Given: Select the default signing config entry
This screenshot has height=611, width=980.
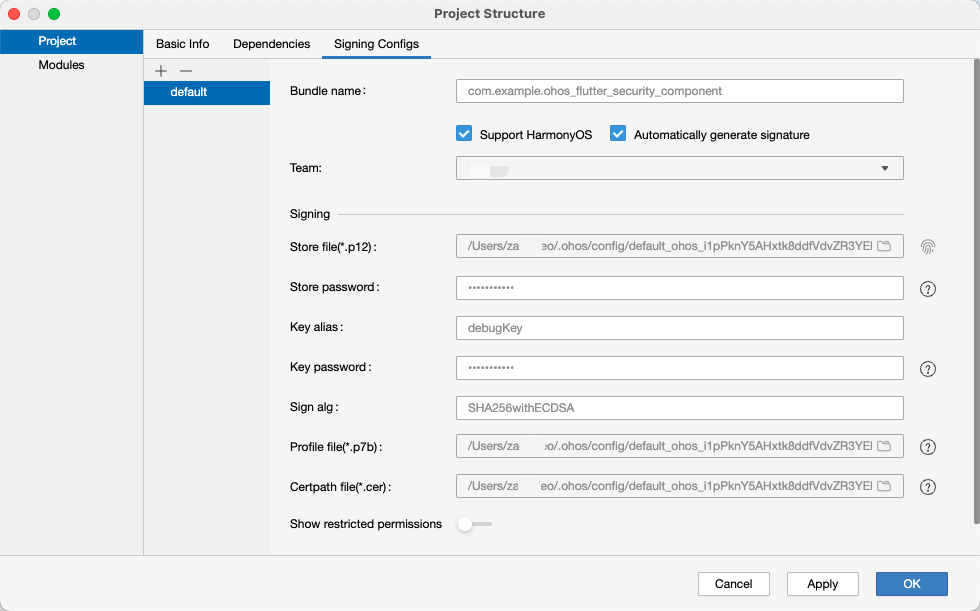Looking at the screenshot, I should point(207,92).
